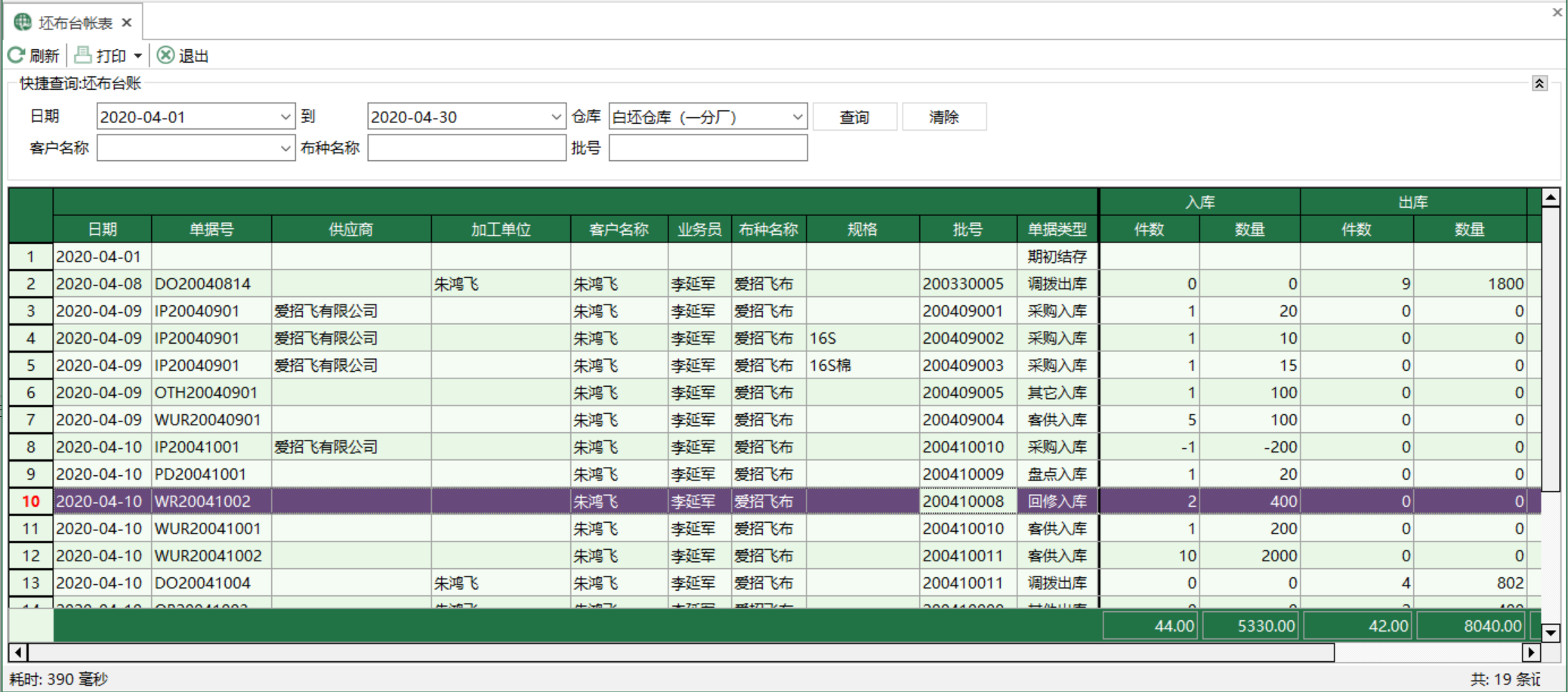This screenshot has height=692, width=1568.
Task: Open the start date dropdown 2020-04-01
Action: click(x=285, y=117)
